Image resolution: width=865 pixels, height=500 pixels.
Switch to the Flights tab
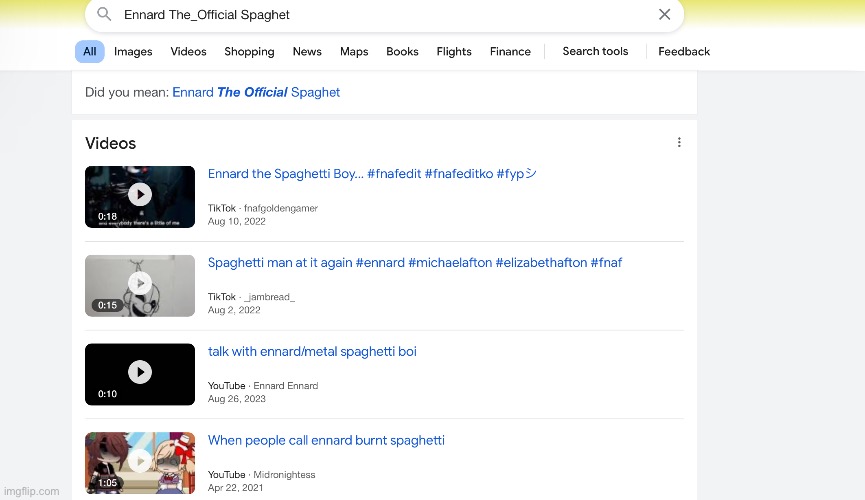click(x=454, y=52)
